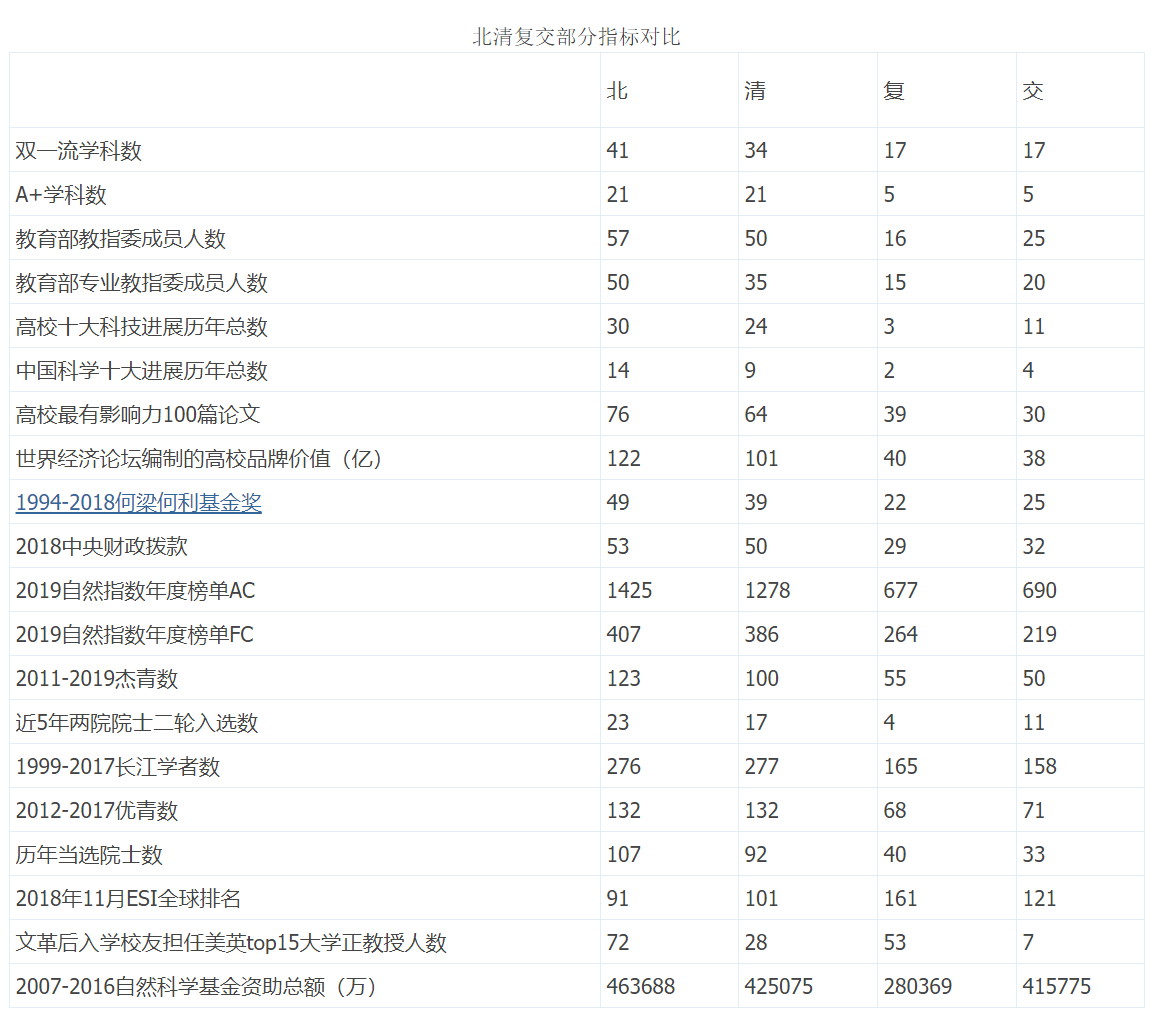Select the row label 历年当选院士数
Image resolution: width=1167 pixels, height=1014 pixels.
(x=89, y=854)
